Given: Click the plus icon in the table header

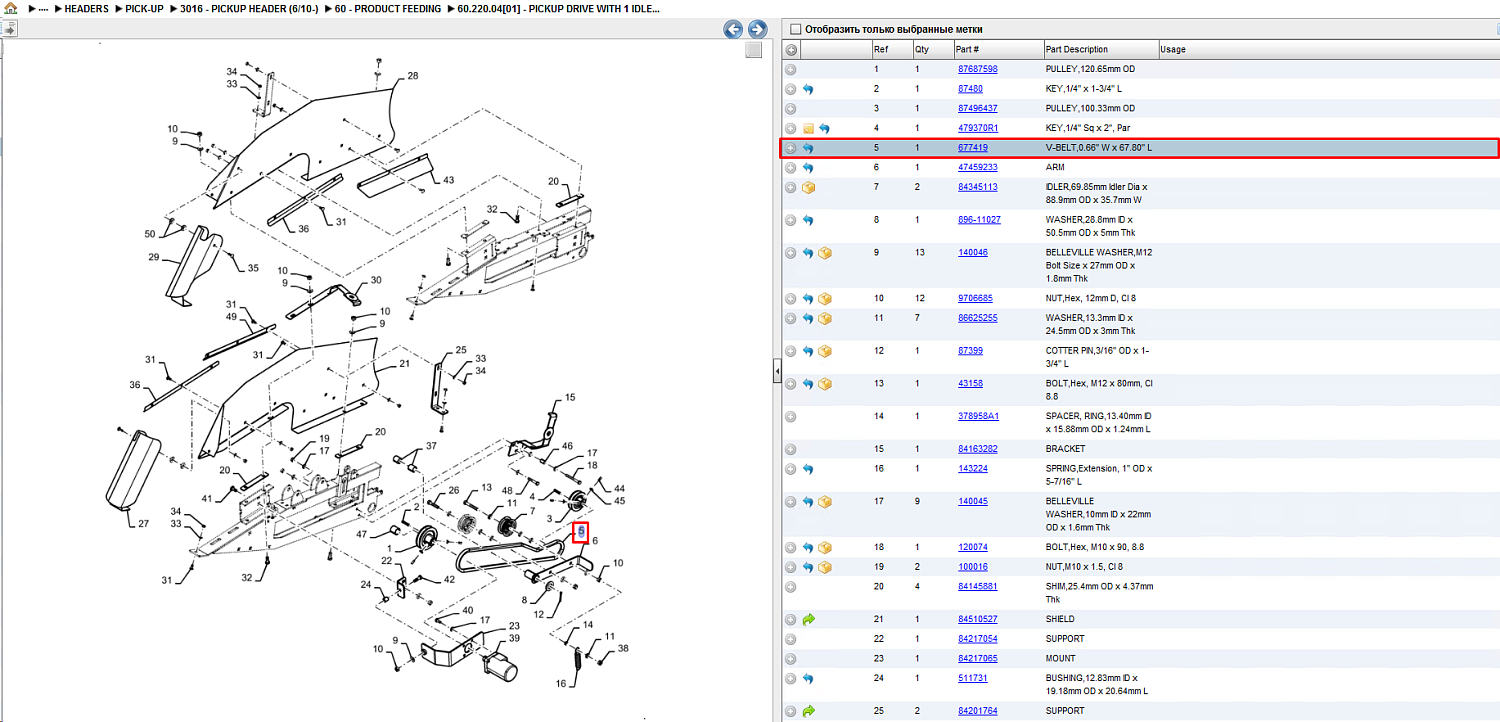Looking at the screenshot, I should [791, 50].
